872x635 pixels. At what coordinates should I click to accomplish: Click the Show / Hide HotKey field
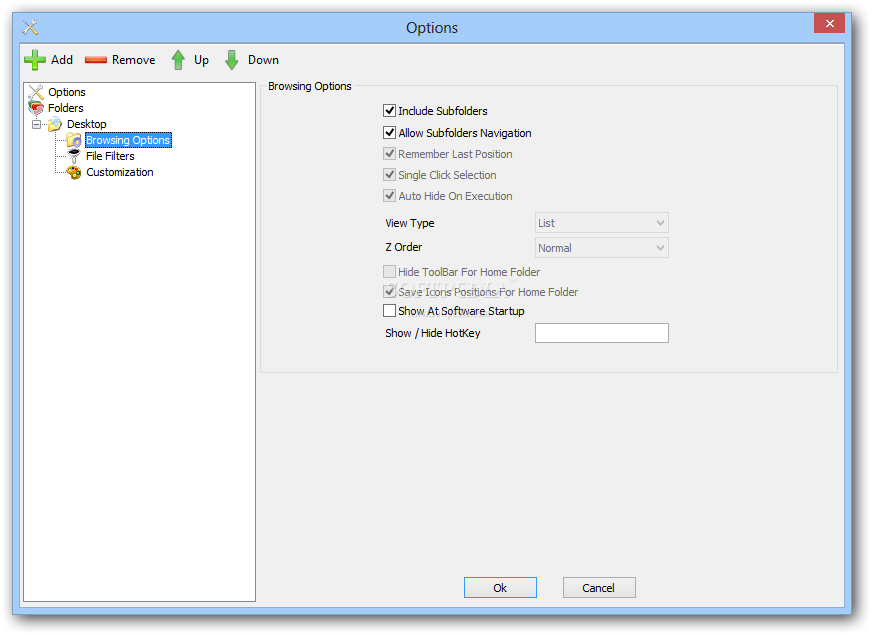[602, 333]
